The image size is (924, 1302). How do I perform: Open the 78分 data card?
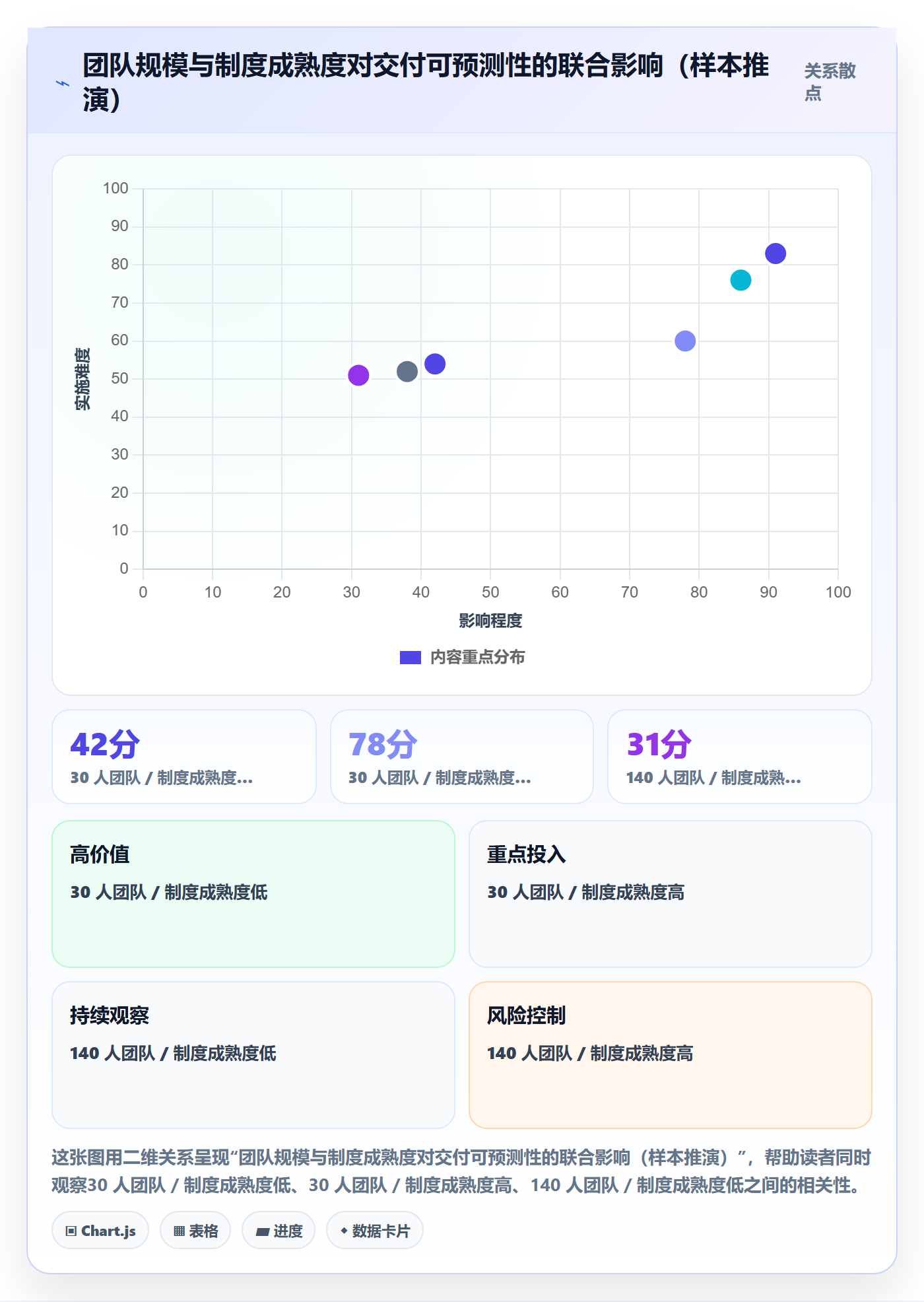pyautogui.click(x=462, y=757)
